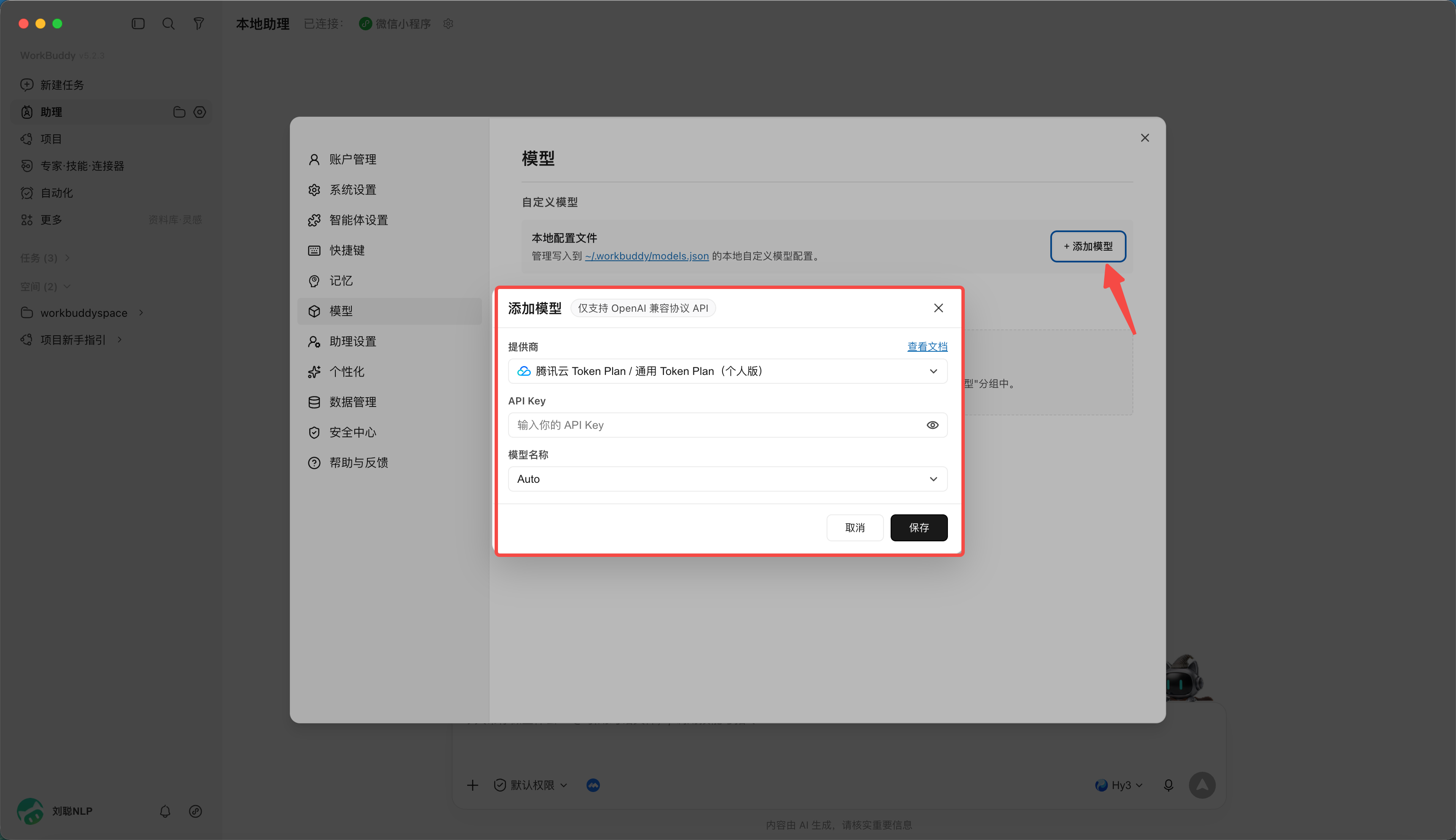Open 自动化 in left sidebar
This screenshot has height=840, width=1456.
pos(111,193)
